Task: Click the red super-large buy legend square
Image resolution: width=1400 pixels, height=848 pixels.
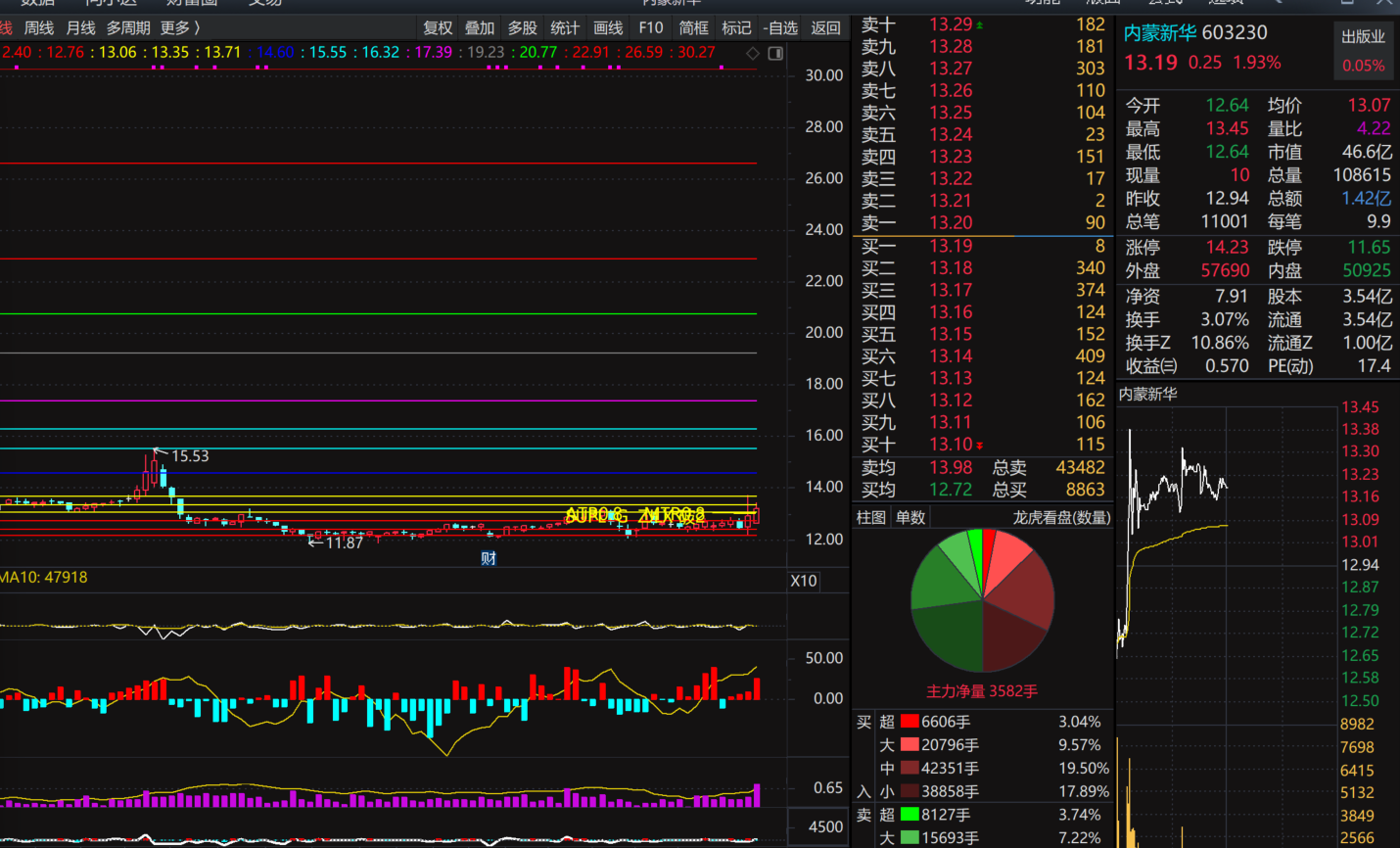Action: click(x=910, y=722)
